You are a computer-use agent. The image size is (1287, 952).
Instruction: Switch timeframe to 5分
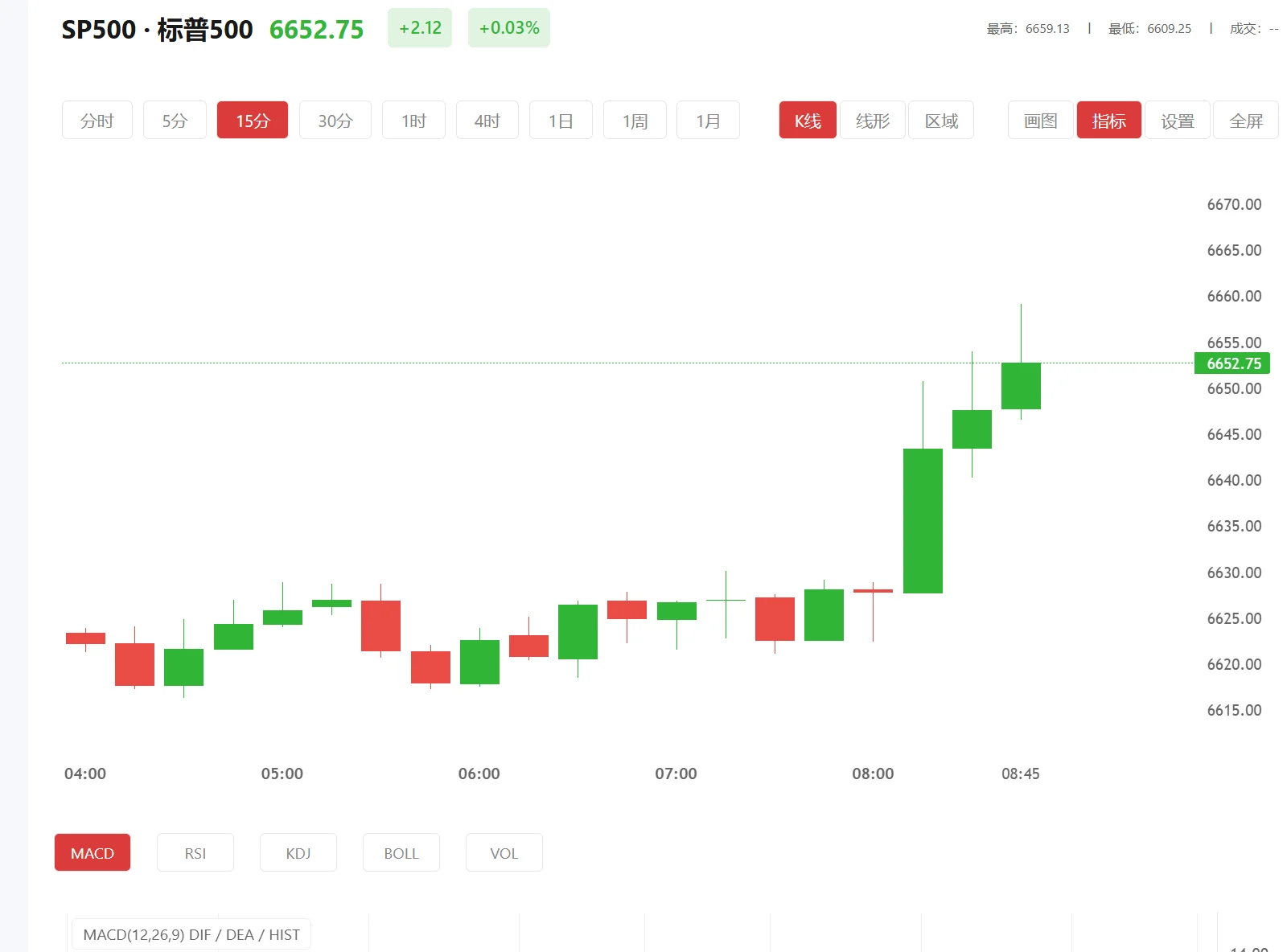click(x=174, y=119)
